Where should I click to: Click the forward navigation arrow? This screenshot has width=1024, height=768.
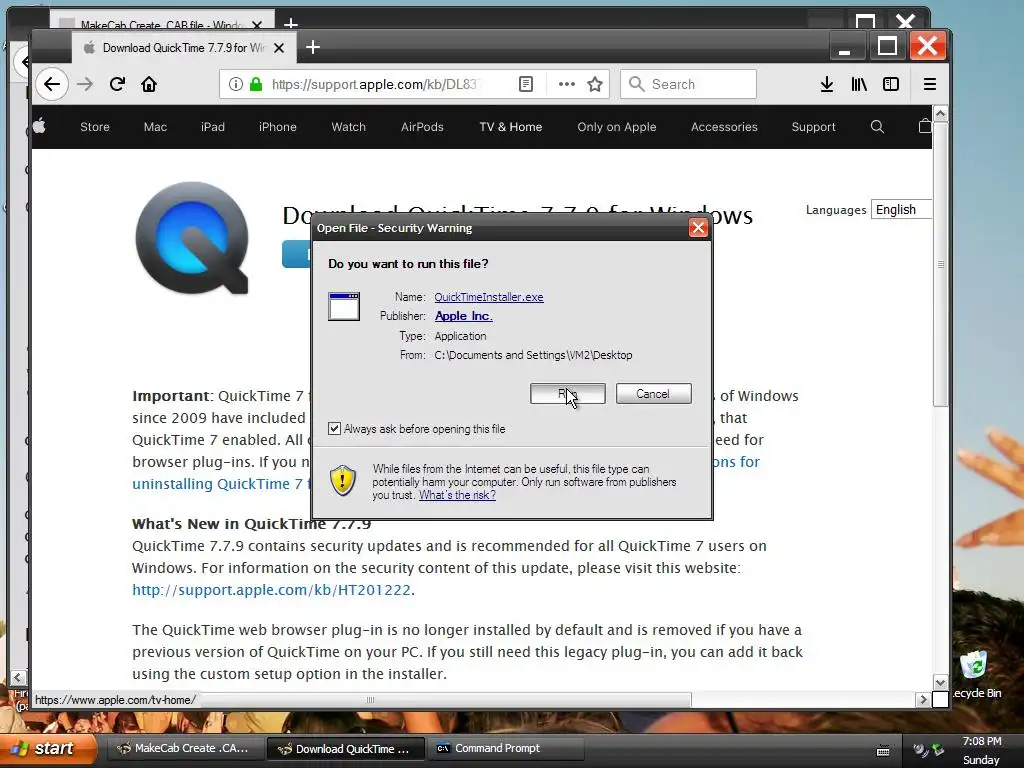(x=85, y=84)
